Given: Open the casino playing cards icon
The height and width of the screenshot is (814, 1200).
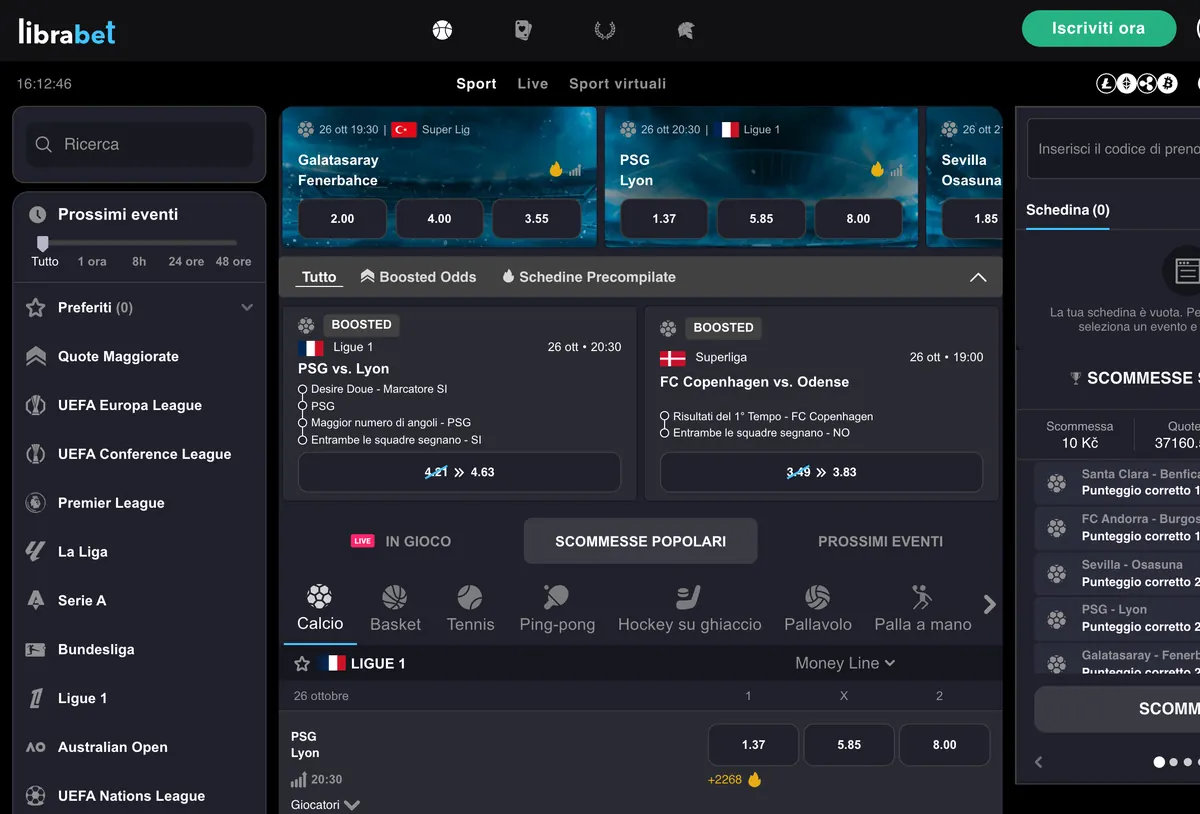Looking at the screenshot, I should pos(523,30).
